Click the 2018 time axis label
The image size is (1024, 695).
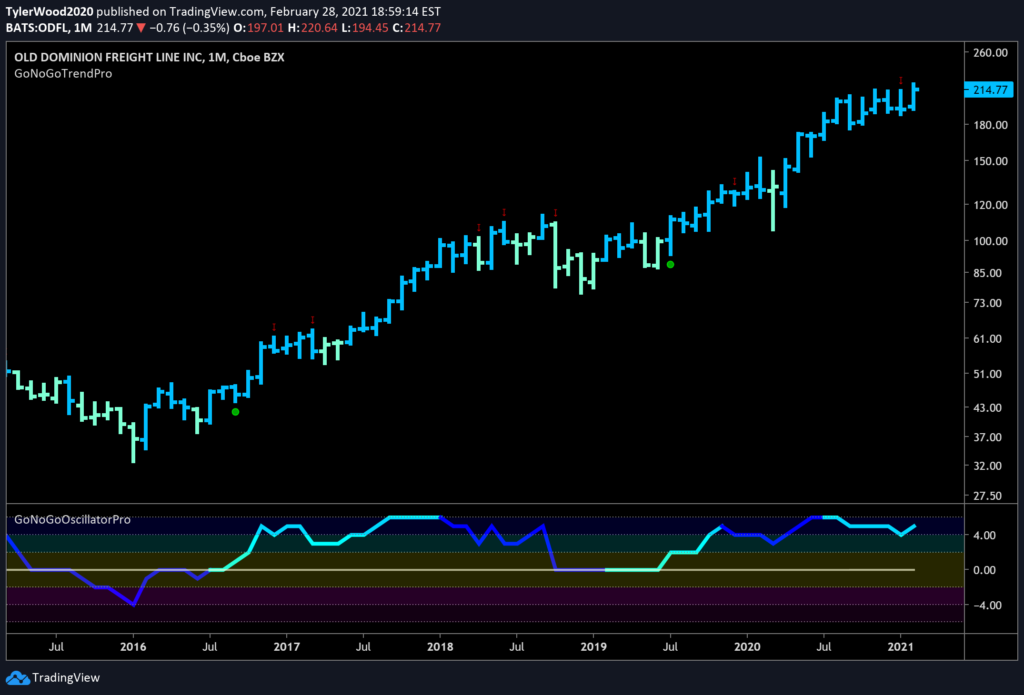440,647
